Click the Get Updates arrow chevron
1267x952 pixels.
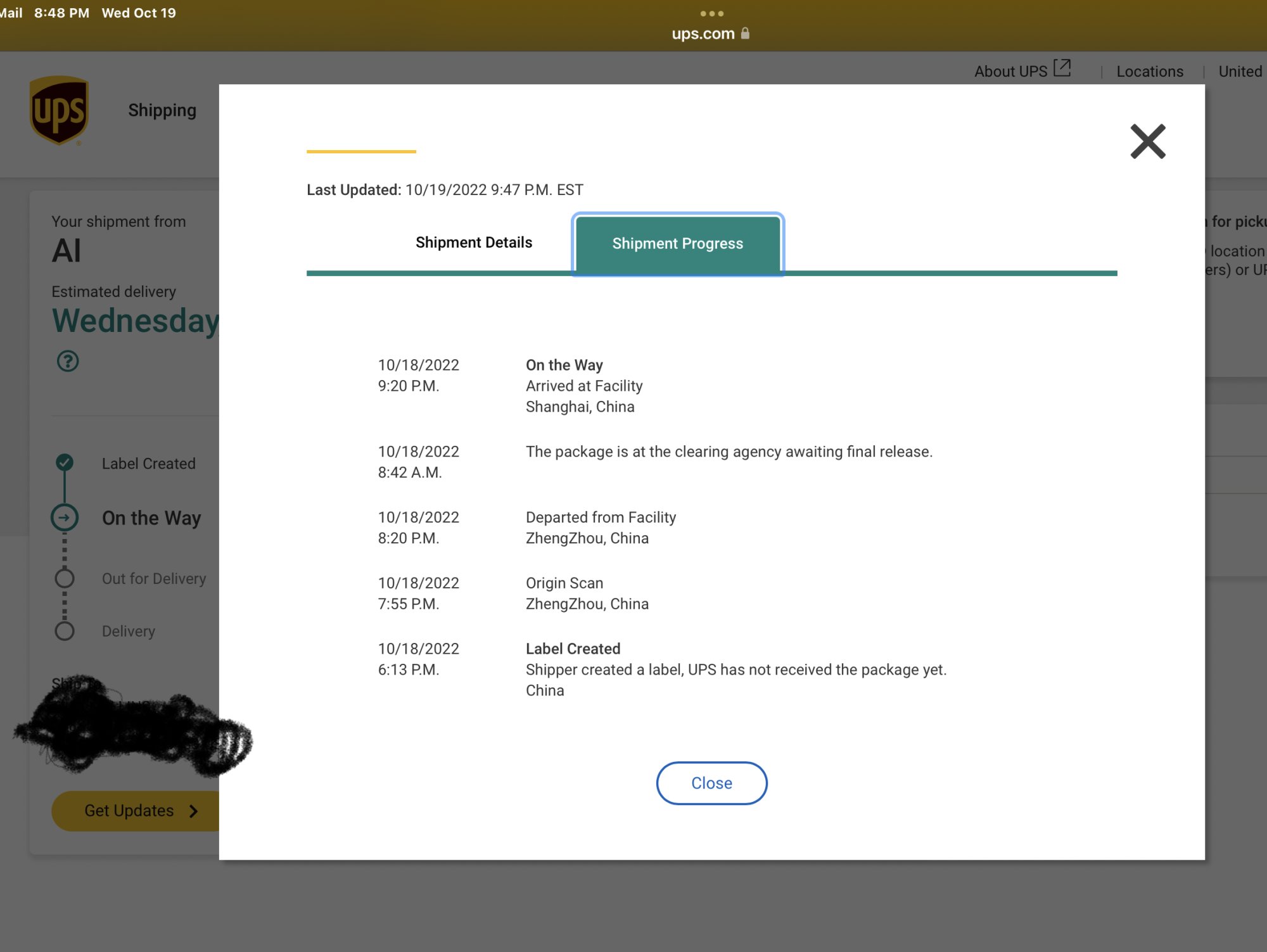pyautogui.click(x=194, y=811)
